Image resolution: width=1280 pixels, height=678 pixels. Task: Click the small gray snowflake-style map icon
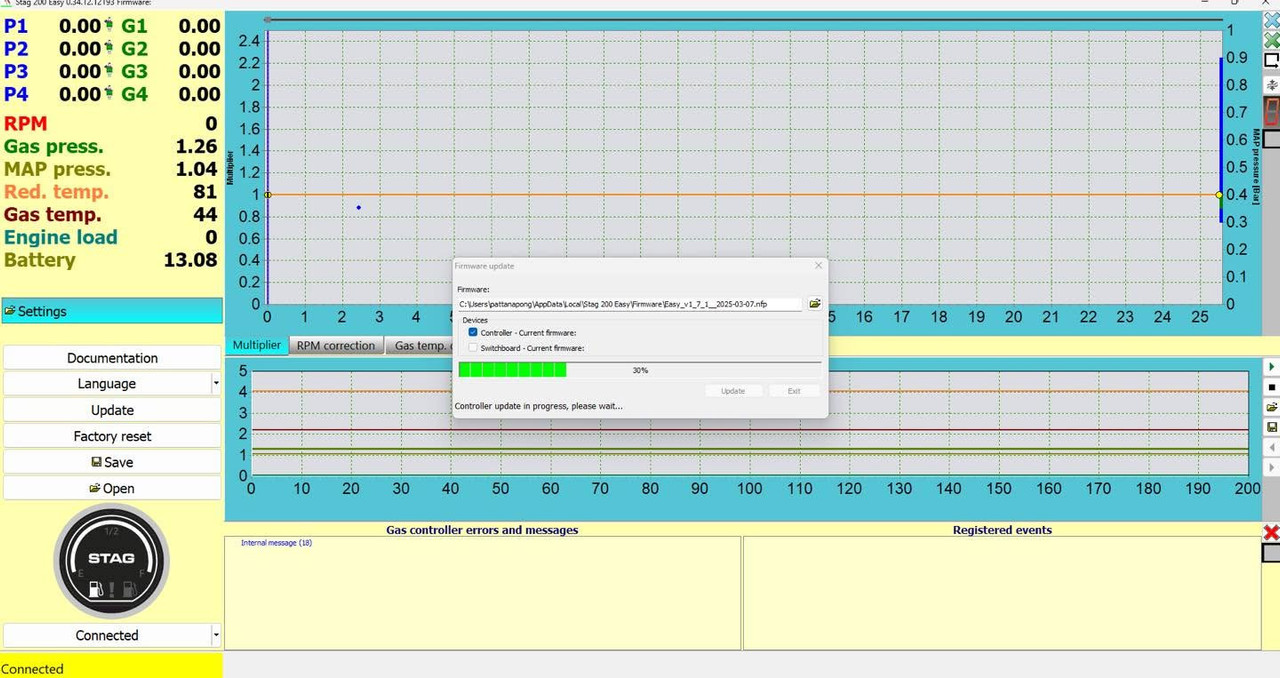coord(1272,86)
